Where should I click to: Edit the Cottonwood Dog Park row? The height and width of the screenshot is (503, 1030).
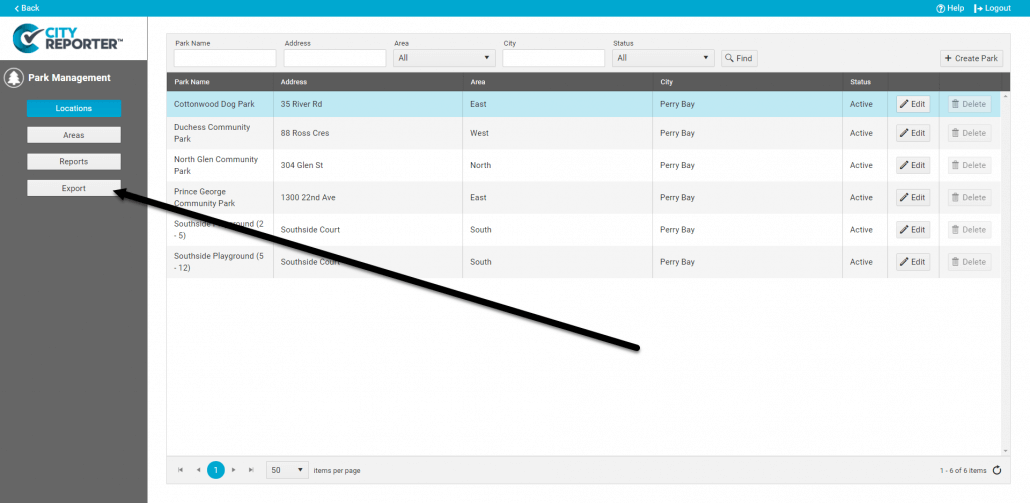click(x=912, y=104)
